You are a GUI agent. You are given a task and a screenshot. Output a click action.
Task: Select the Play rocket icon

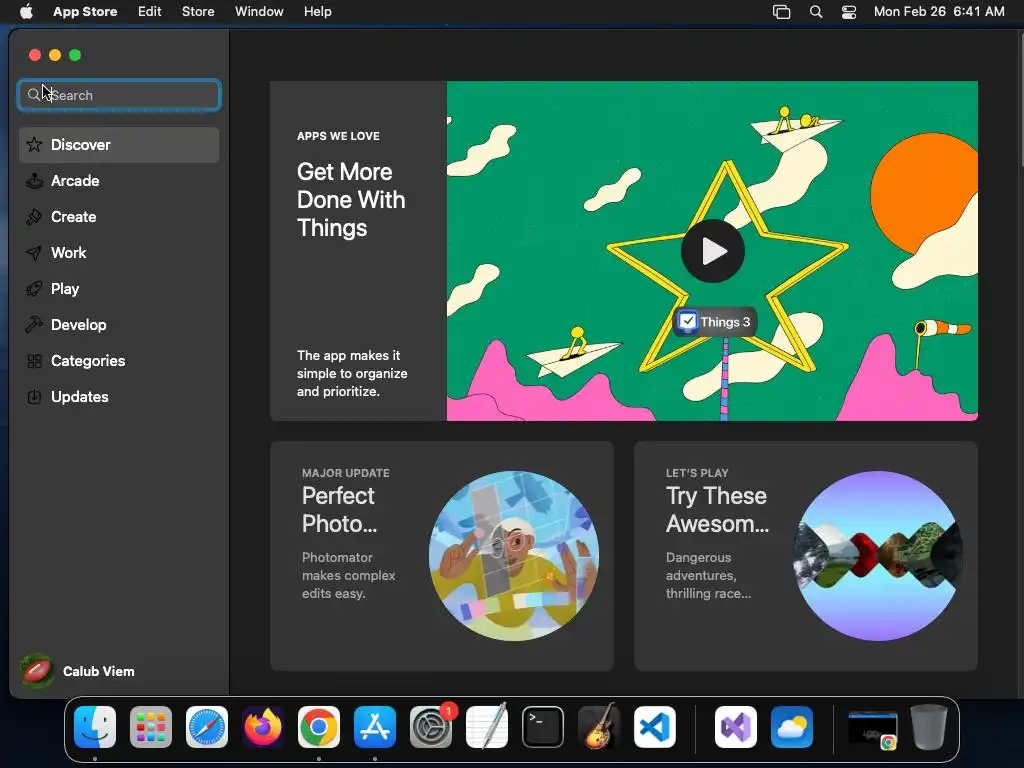(34, 289)
